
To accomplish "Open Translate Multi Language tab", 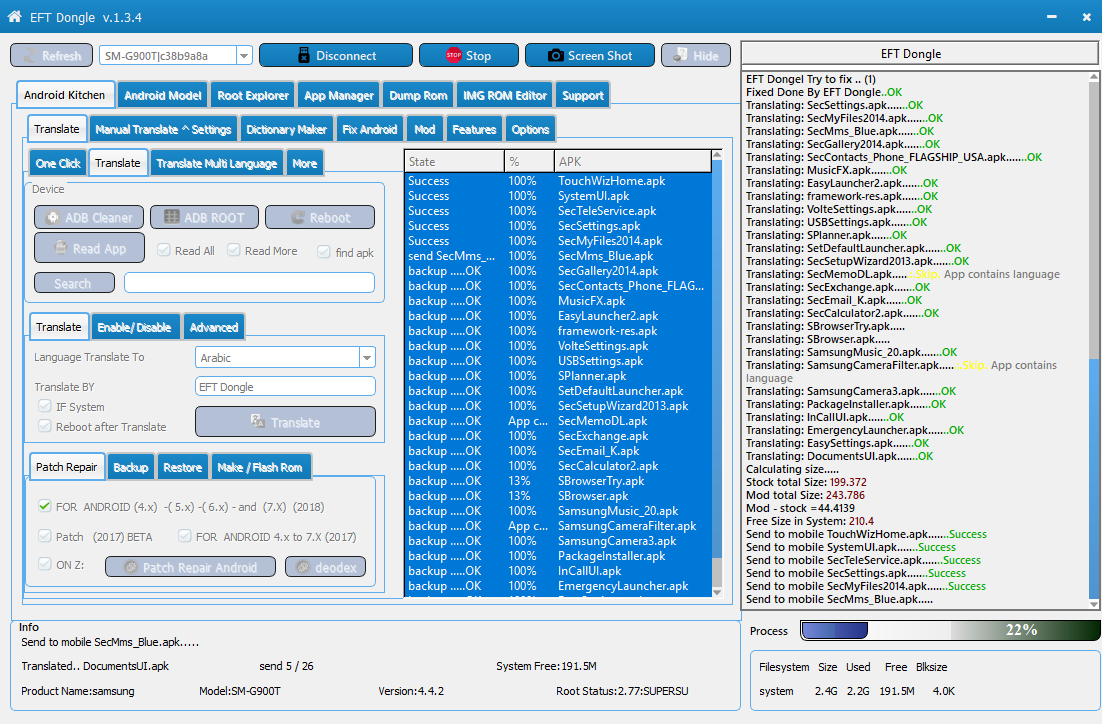I will click(x=216, y=163).
